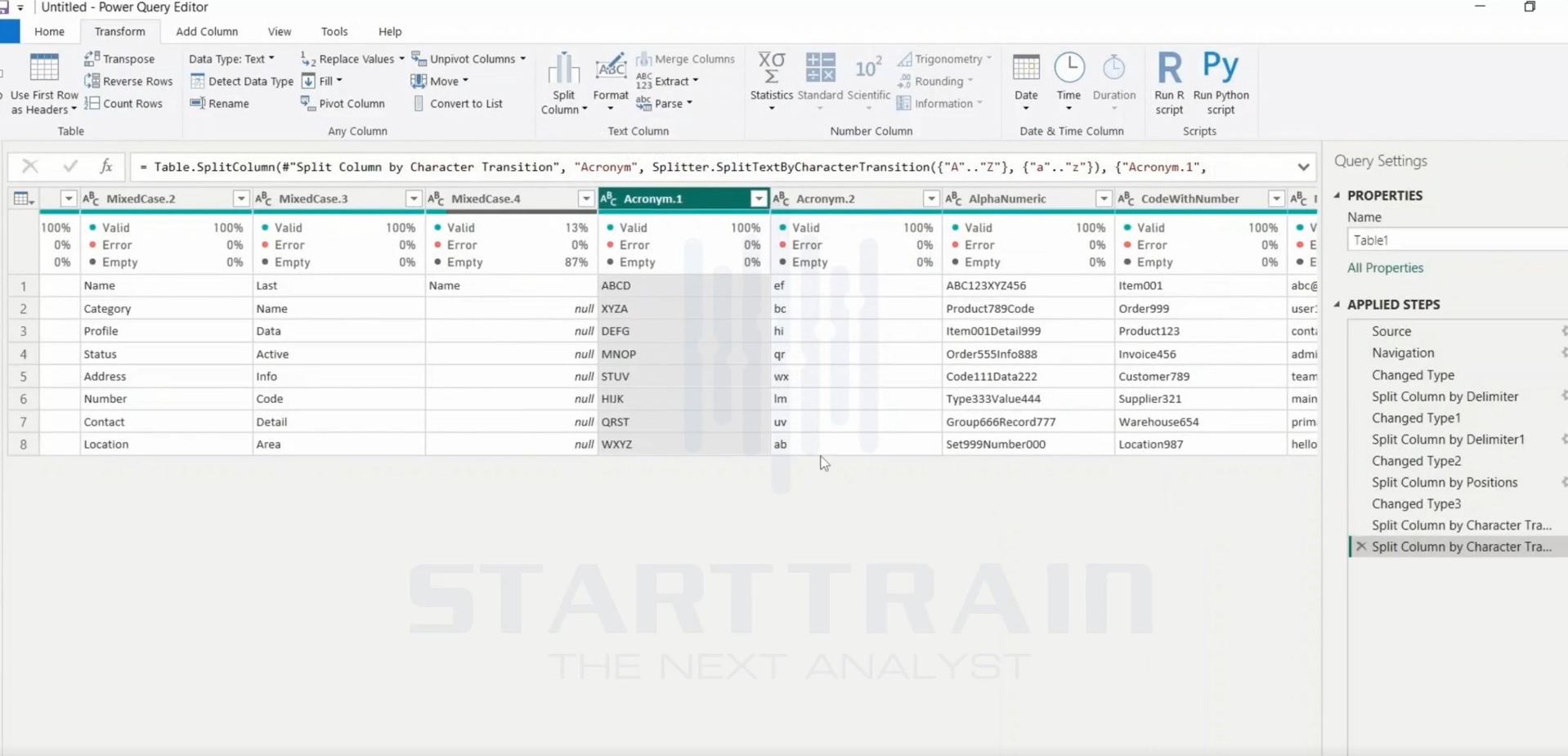
Task: Open the Date column tool
Action: (1026, 83)
